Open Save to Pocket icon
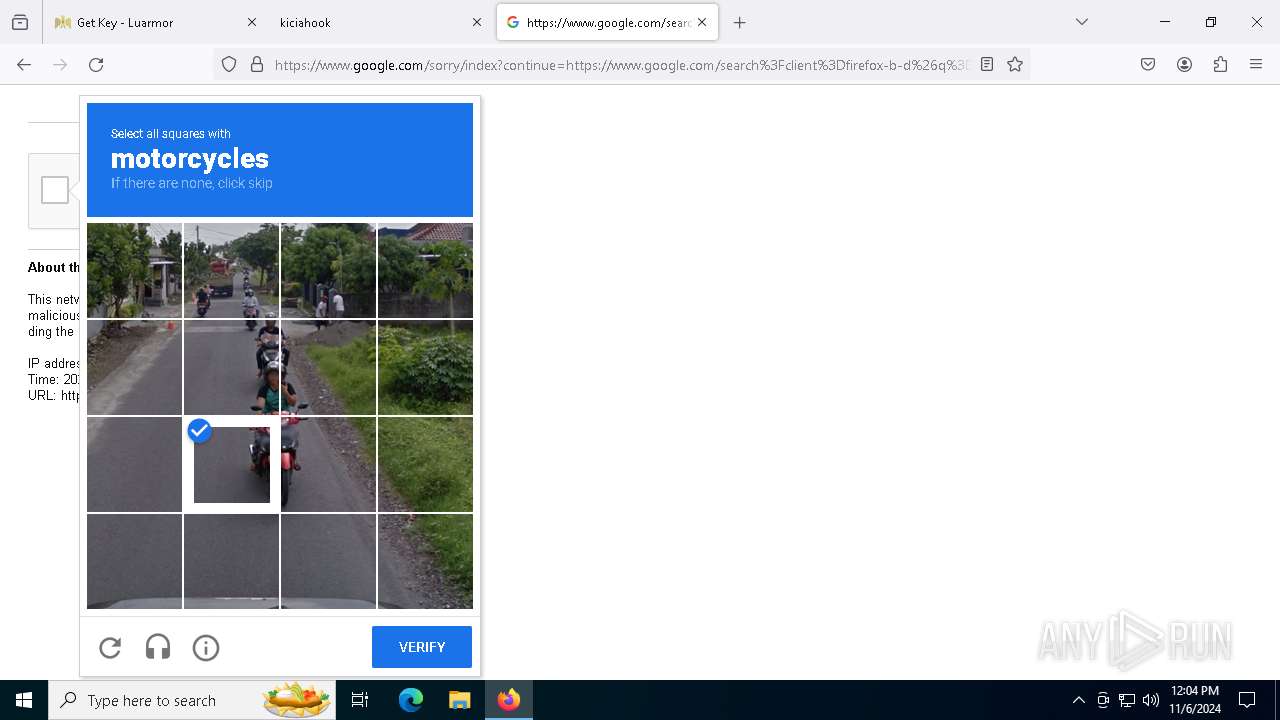The height and width of the screenshot is (720, 1280). [x=1148, y=64]
